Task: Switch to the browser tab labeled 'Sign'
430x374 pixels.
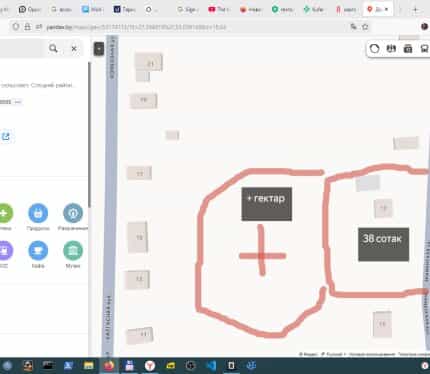Action: [x=187, y=9]
